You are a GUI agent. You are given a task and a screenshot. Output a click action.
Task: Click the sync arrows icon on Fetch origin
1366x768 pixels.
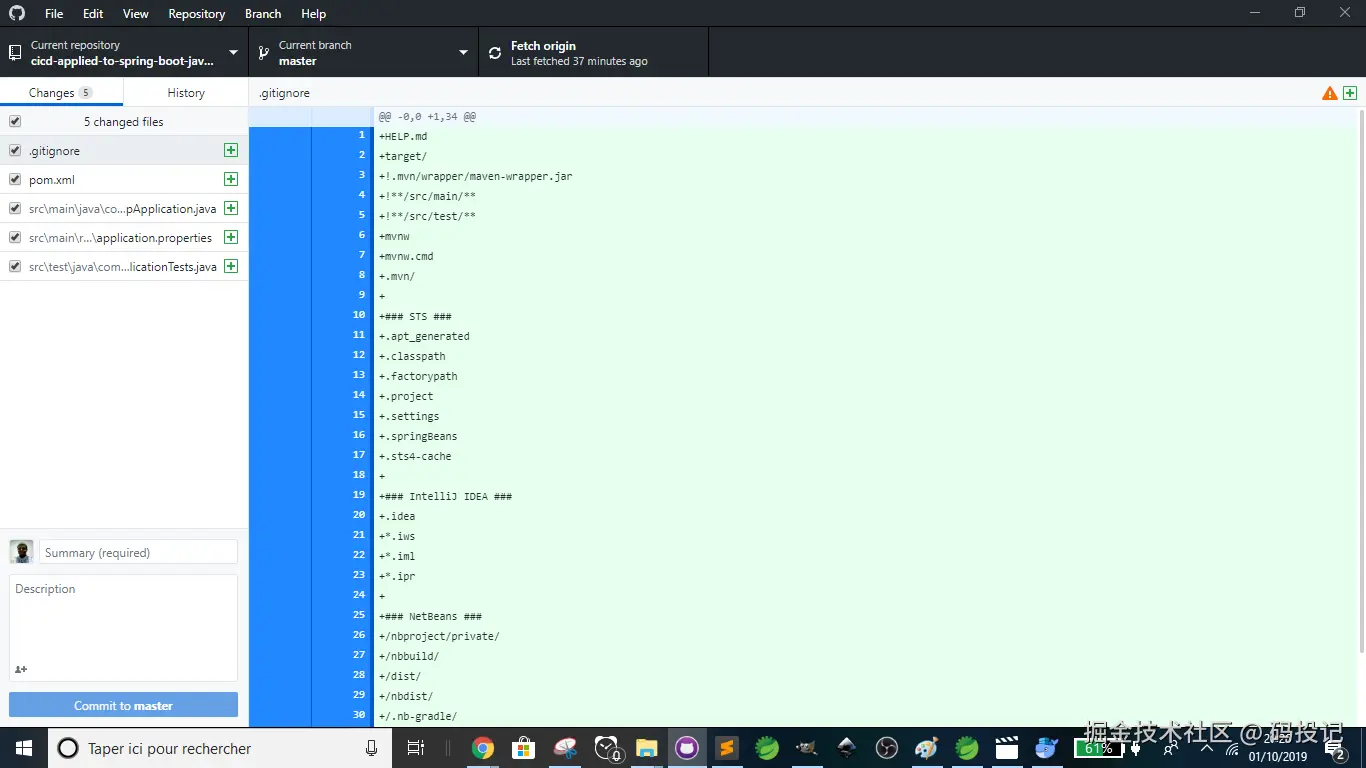494,53
